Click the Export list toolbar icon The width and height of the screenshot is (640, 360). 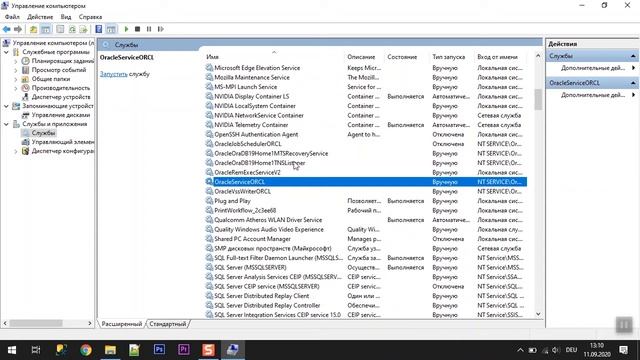coord(83,29)
